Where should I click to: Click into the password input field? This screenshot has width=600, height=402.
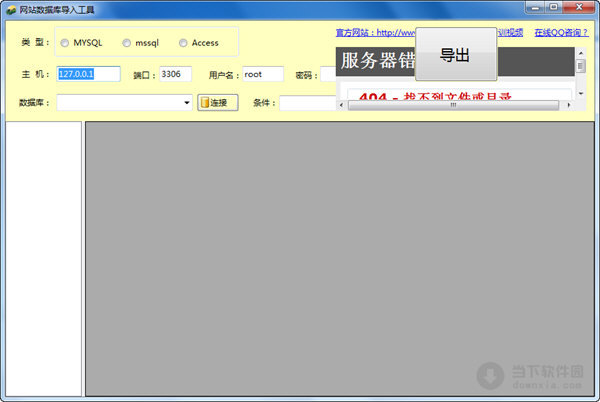(x=328, y=74)
